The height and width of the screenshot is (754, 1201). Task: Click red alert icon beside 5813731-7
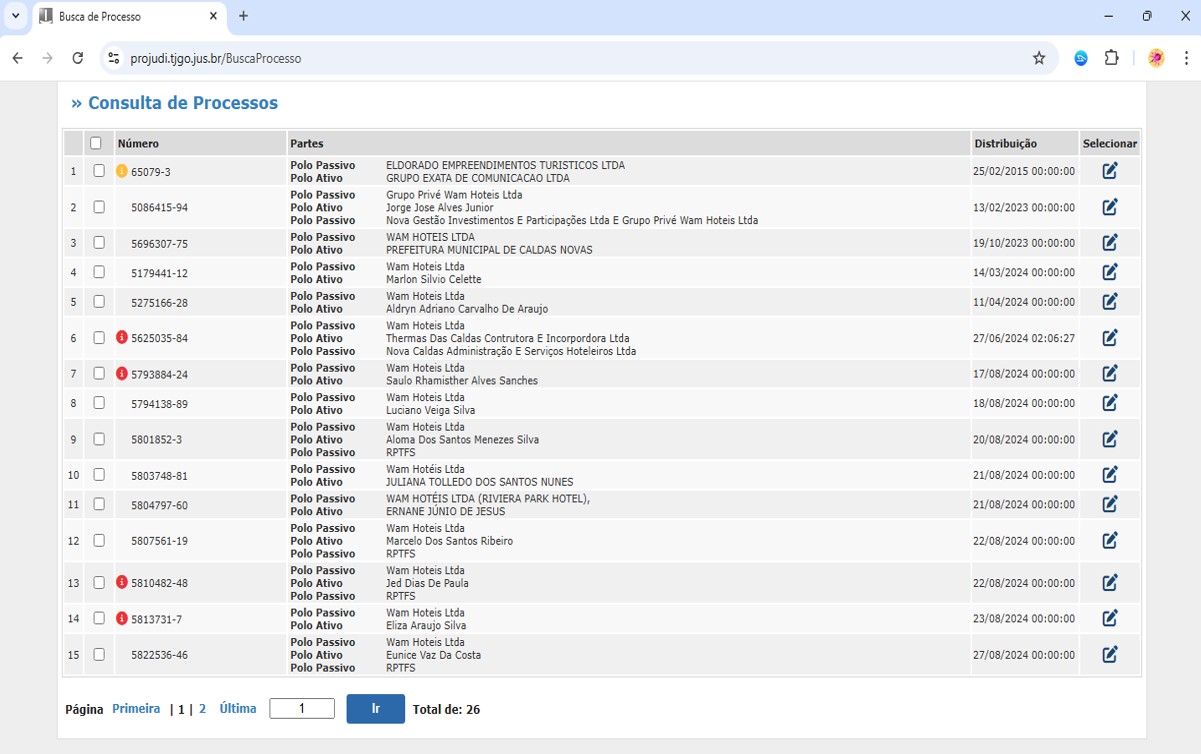tap(122, 619)
